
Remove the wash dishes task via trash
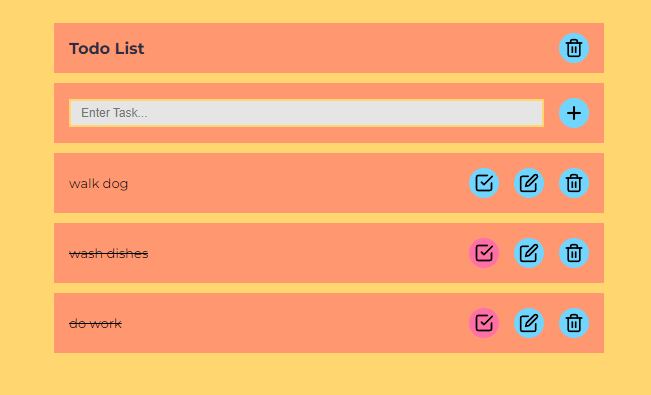pyautogui.click(x=574, y=253)
